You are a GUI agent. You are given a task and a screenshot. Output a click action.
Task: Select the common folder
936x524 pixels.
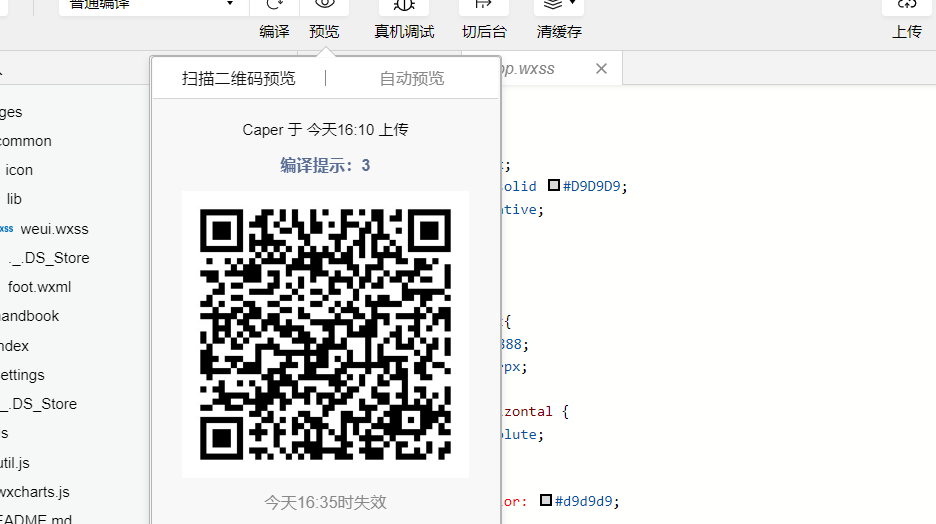coord(25,141)
